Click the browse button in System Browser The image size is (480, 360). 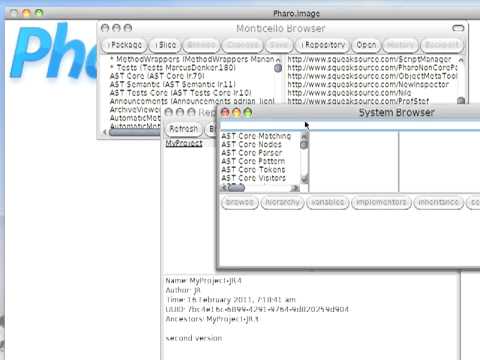[240, 202]
